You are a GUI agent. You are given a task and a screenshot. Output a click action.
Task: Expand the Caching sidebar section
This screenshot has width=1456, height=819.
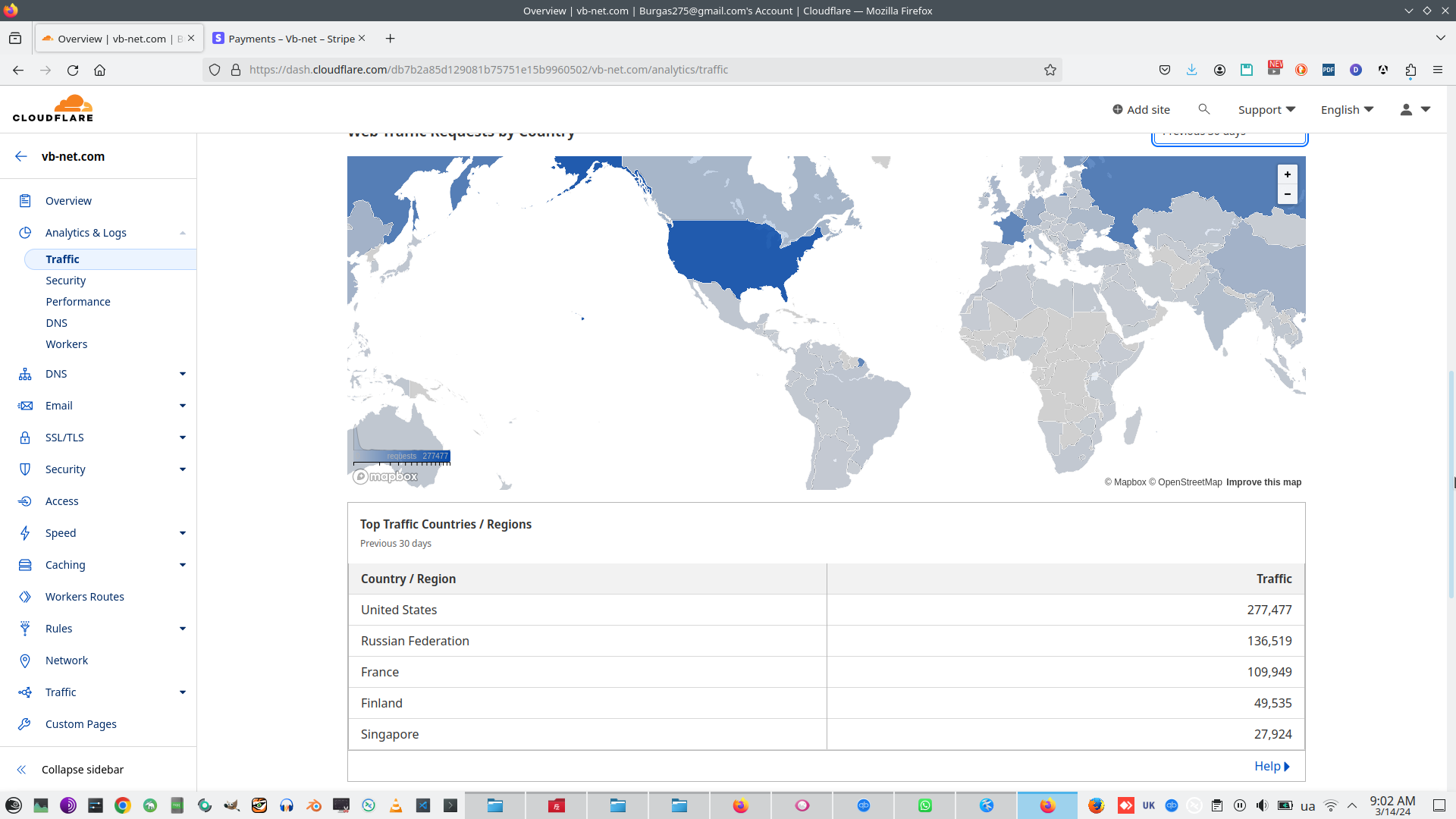pos(183,565)
